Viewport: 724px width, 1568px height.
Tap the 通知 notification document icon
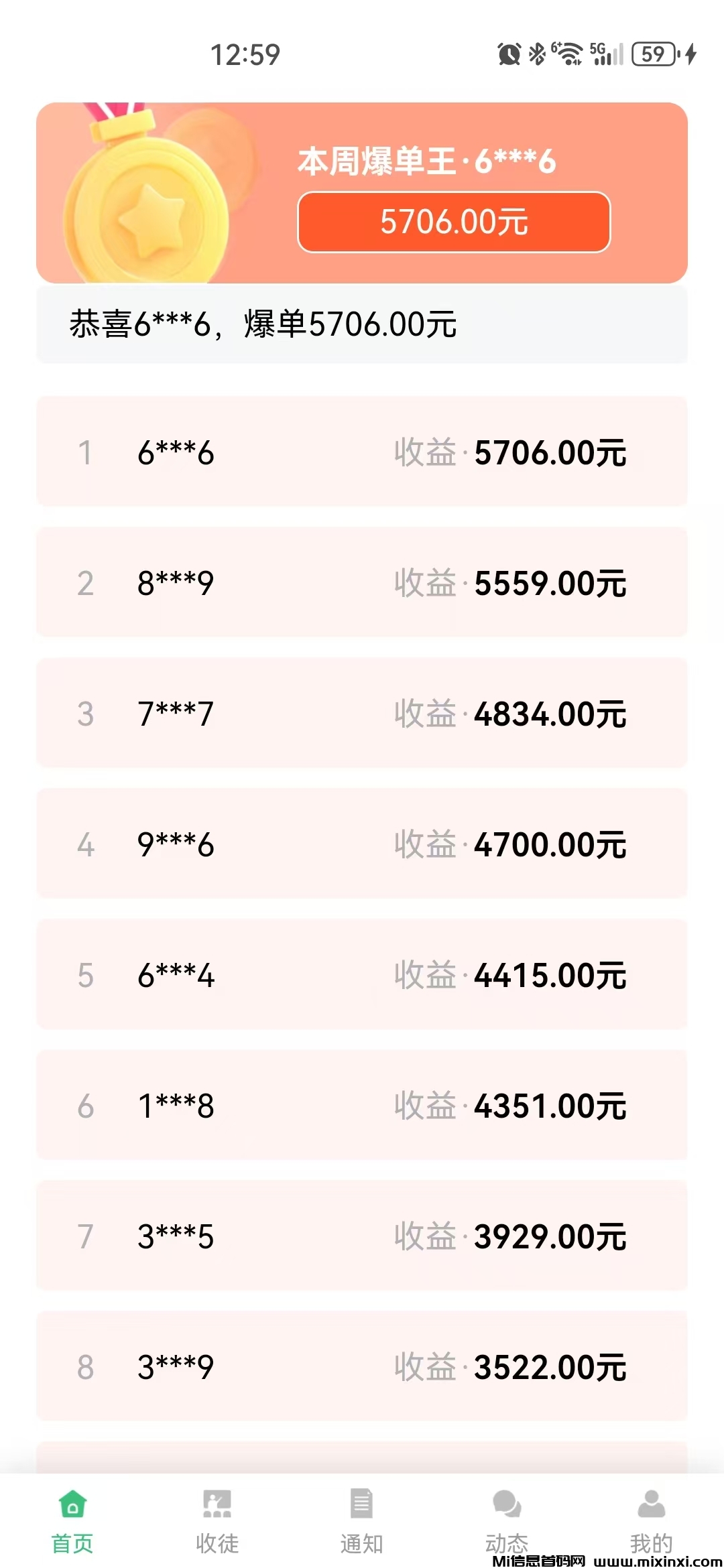point(361,1503)
